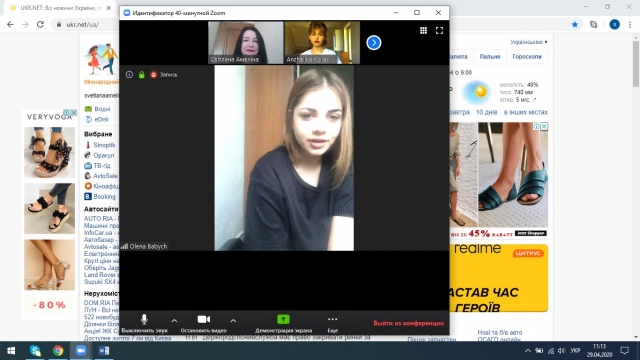The image size is (640, 360).
Task: Open the Windows notification center
Action: click(624, 351)
